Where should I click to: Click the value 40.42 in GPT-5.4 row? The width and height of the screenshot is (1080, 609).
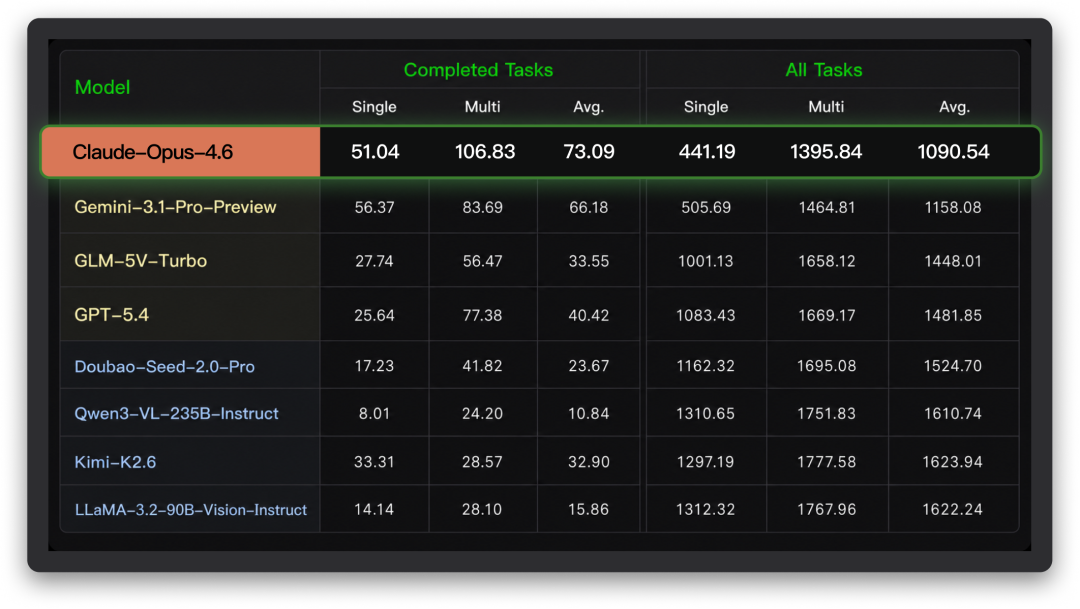pyautogui.click(x=589, y=316)
